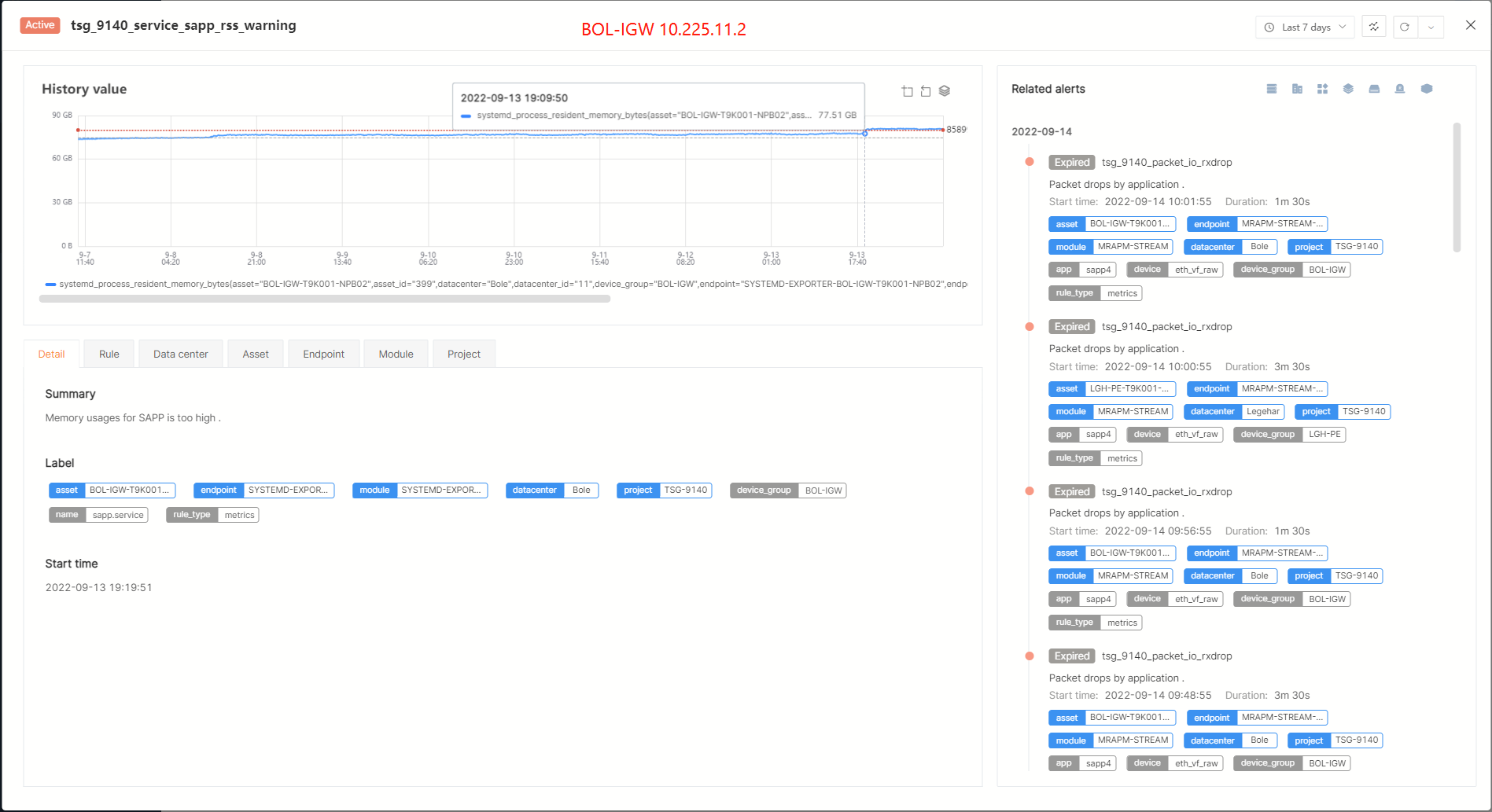Click the stacked layers icon in History value
This screenshot has height=812, width=1492.
click(x=945, y=91)
